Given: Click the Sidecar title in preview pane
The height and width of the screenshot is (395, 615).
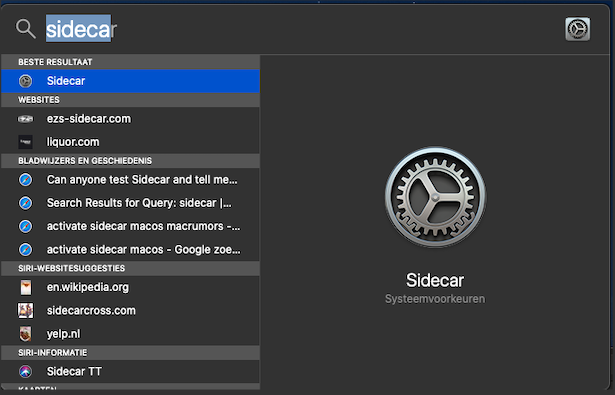Looking at the screenshot, I should pyautogui.click(x=435, y=280).
